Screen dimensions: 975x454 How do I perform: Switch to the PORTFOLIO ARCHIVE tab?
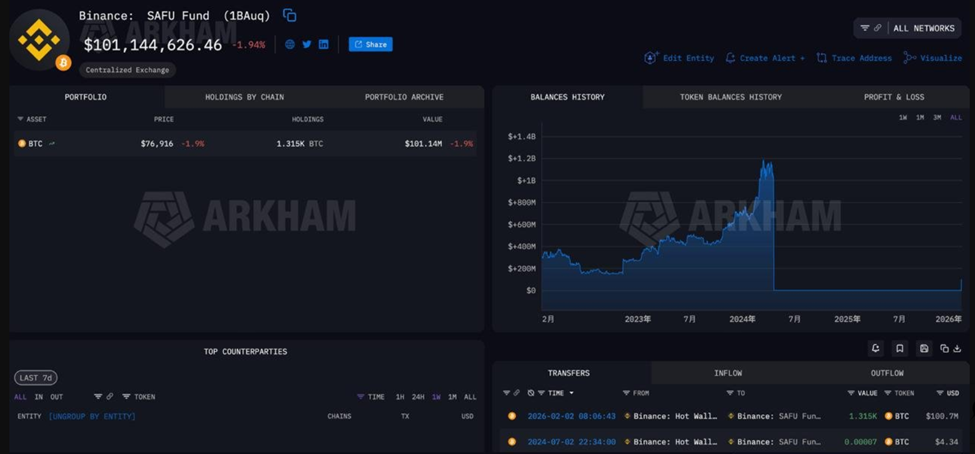pyautogui.click(x=404, y=97)
